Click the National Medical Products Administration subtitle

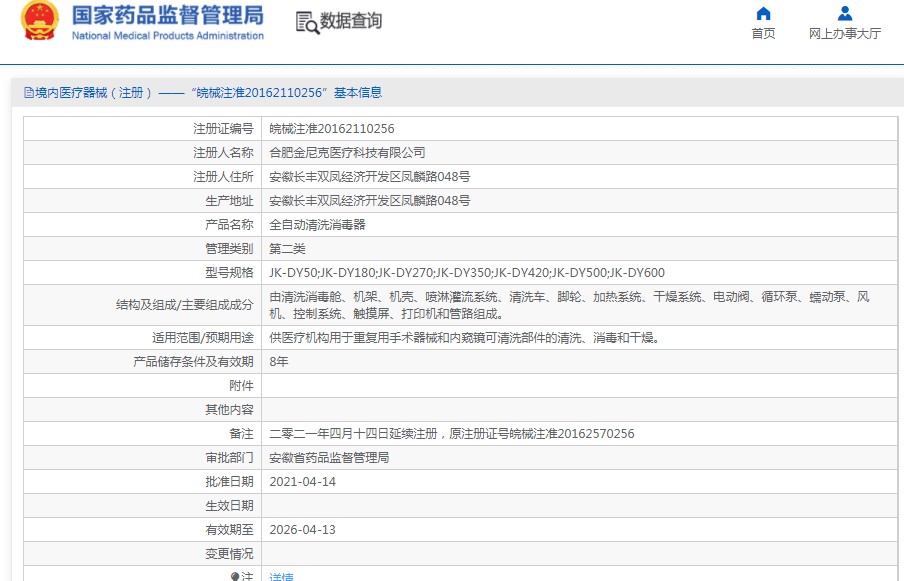coord(168,36)
